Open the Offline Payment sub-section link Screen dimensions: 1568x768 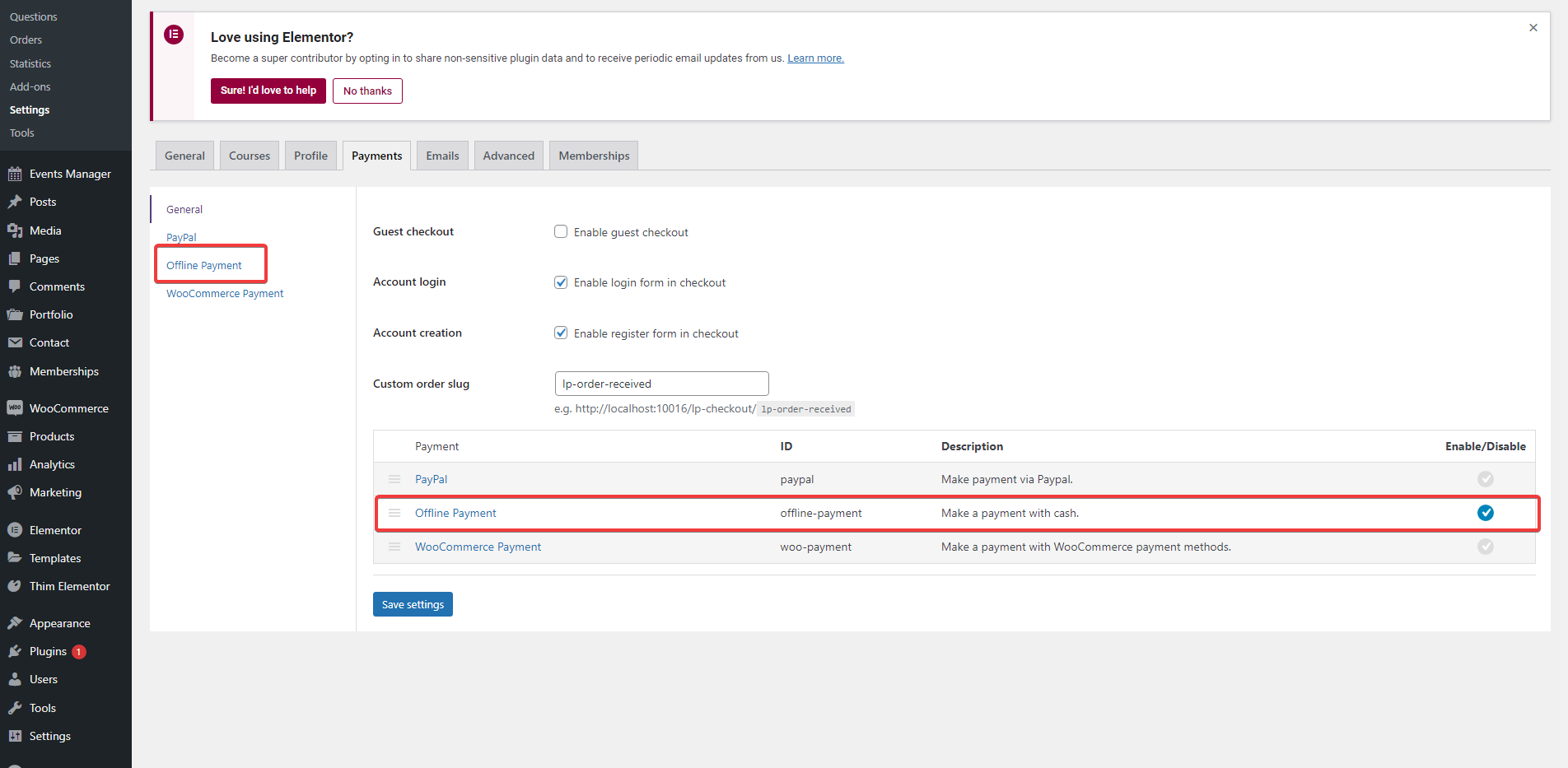pyautogui.click(x=204, y=265)
